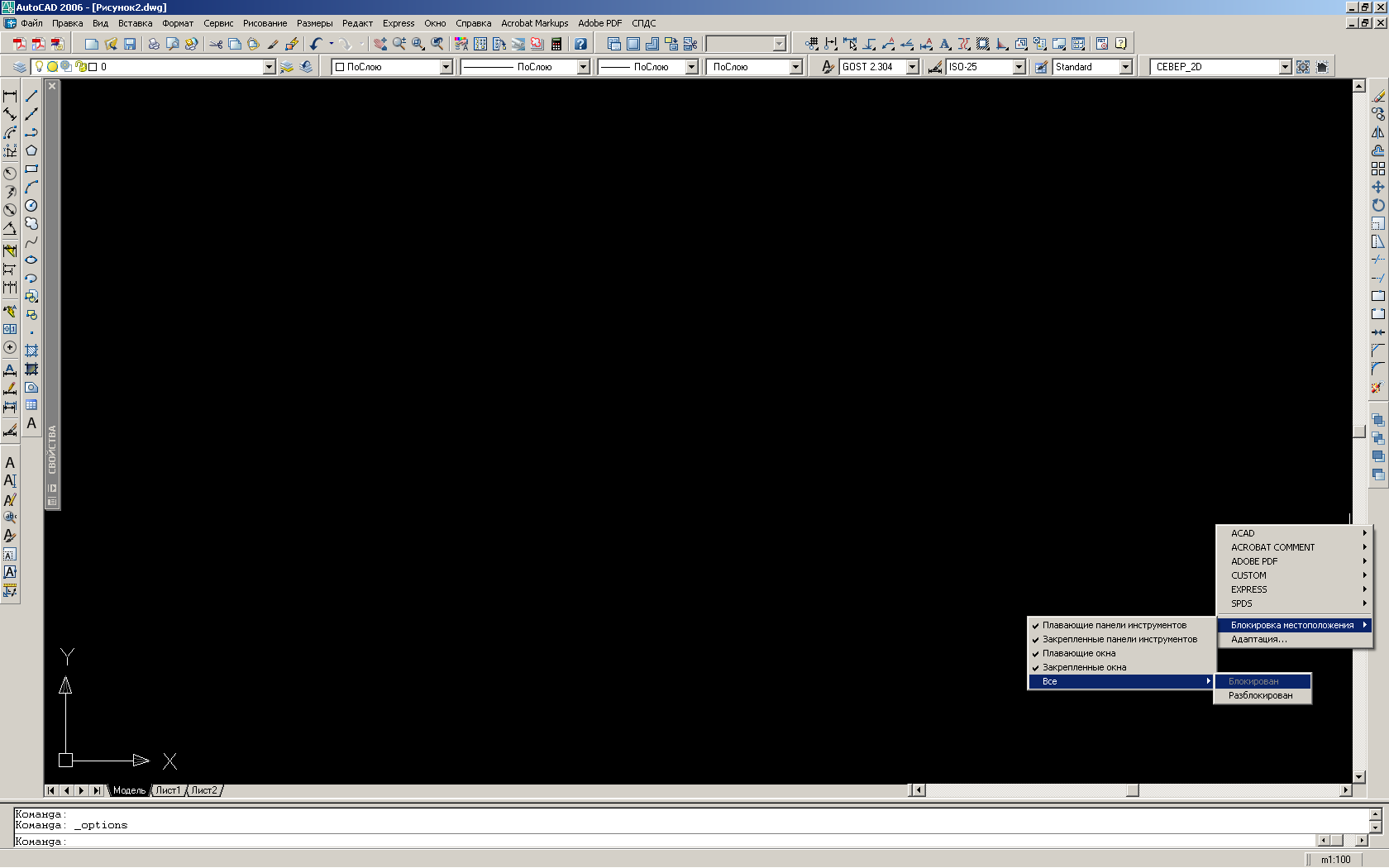Click the m1:100 status bar scale
1389x868 pixels.
(1335, 860)
